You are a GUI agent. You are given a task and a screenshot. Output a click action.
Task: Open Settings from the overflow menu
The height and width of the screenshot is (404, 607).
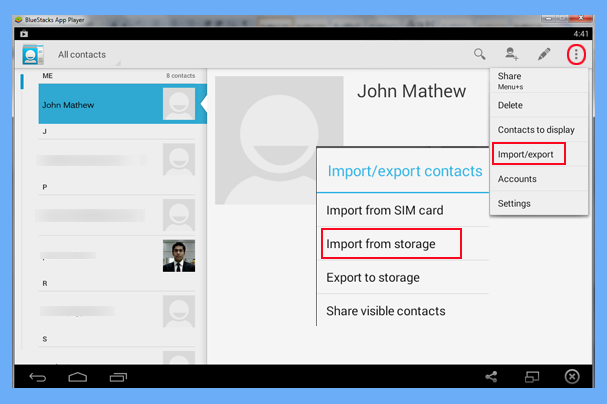pyautogui.click(x=514, y=203)
